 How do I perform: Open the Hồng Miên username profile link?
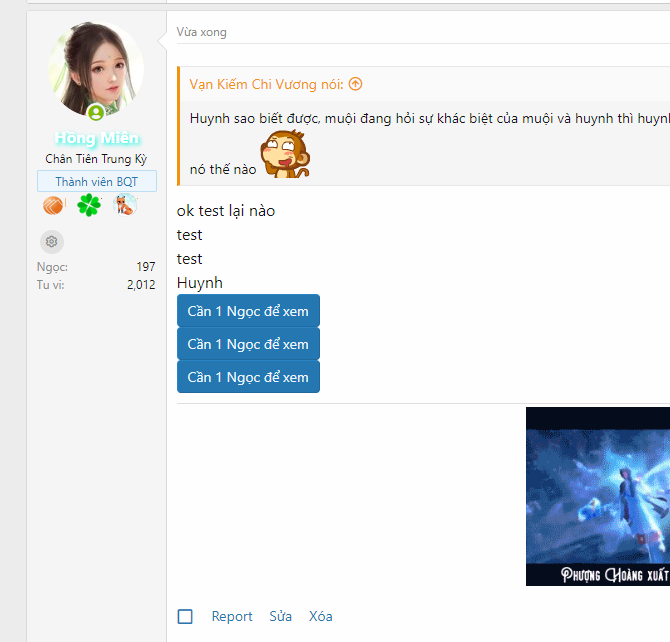click(97, 138)
